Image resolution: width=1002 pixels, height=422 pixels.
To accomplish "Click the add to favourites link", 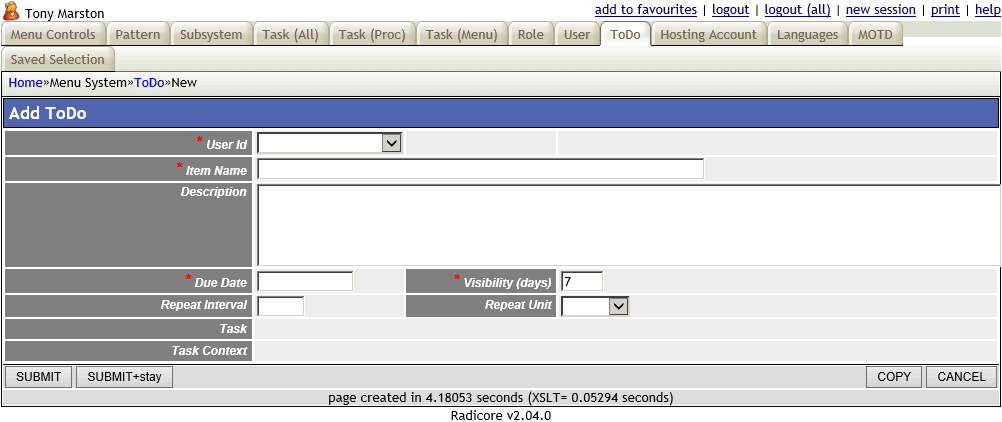I will pyautogui.click(x=645, y=10).
